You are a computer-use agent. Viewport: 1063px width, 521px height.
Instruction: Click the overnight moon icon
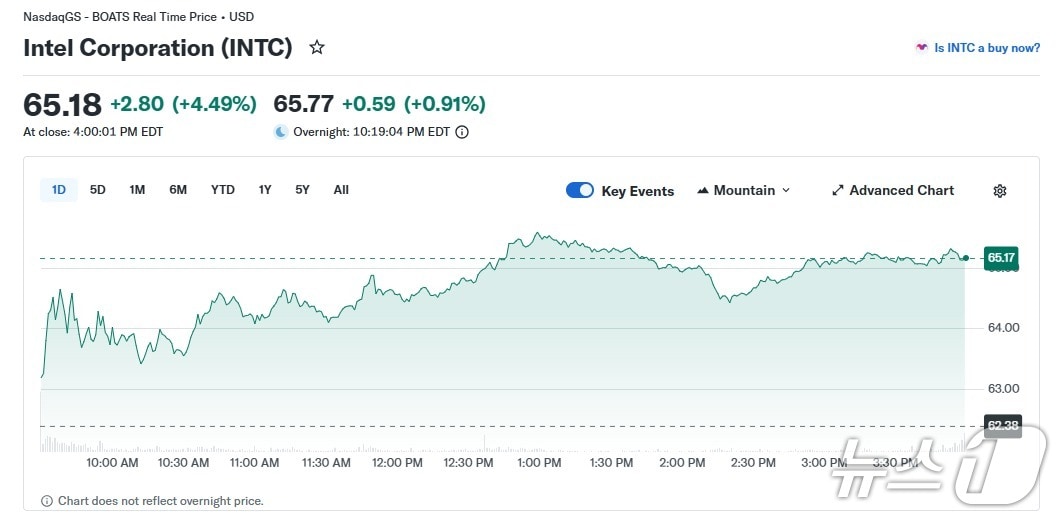(x=281, y=132)
